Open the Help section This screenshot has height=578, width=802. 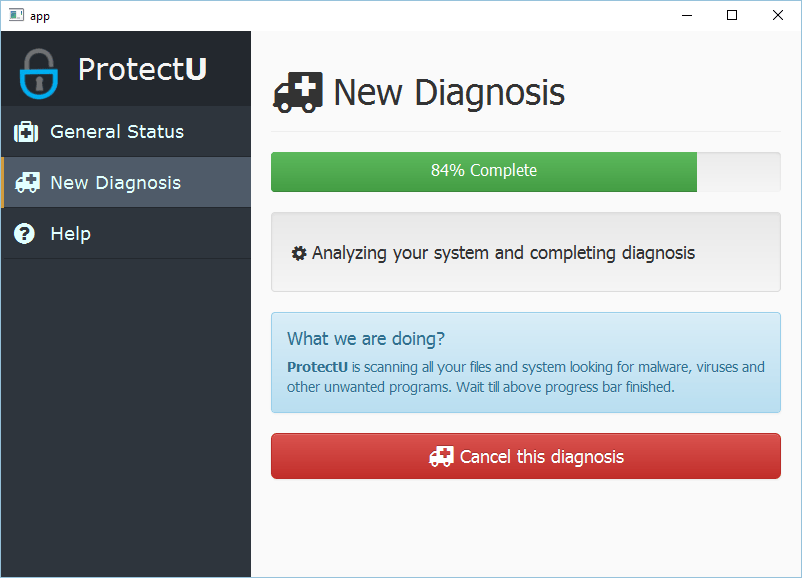coord(70,234)
